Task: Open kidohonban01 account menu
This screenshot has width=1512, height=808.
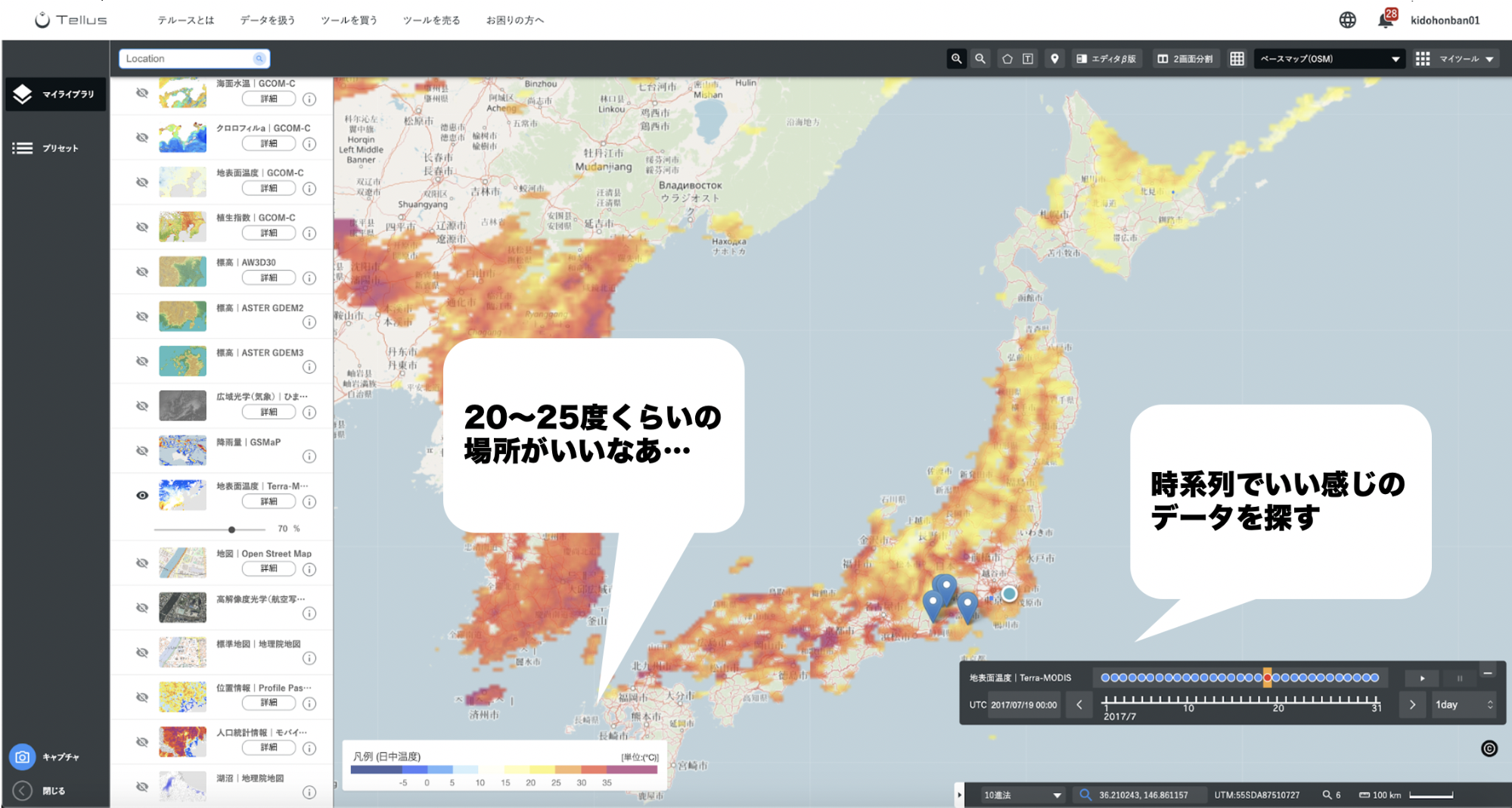Action: [x=1445, y=20]
